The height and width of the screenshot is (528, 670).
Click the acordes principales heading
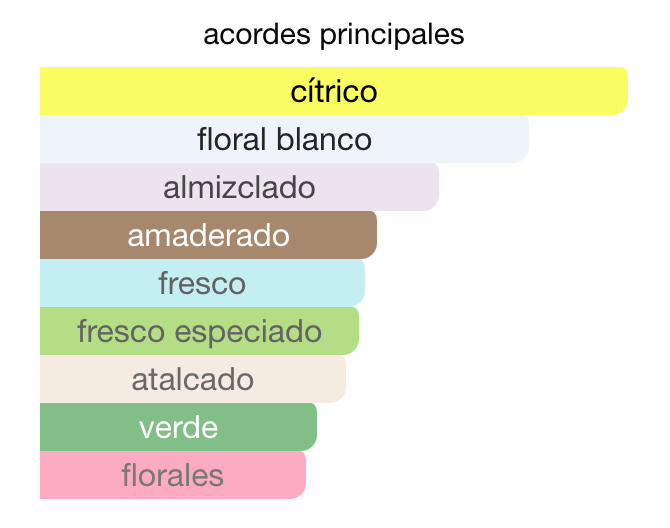(334, 35)
